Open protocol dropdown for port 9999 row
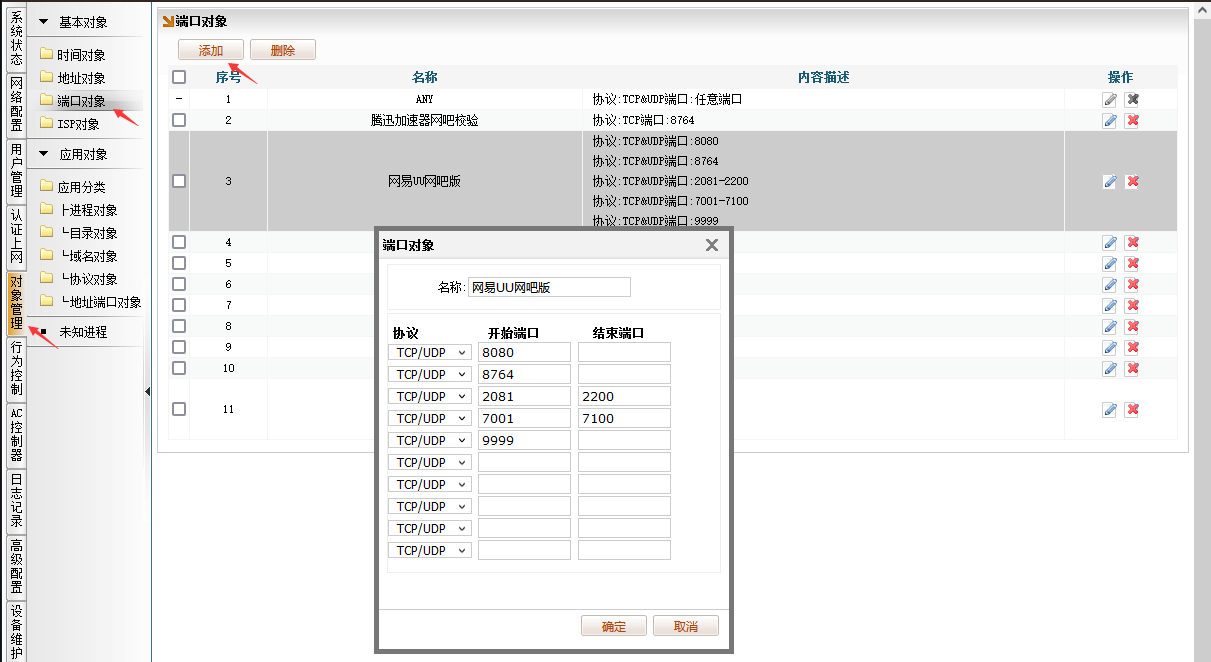Viewport: 1211px width, 662px height. tap(429, 440)
